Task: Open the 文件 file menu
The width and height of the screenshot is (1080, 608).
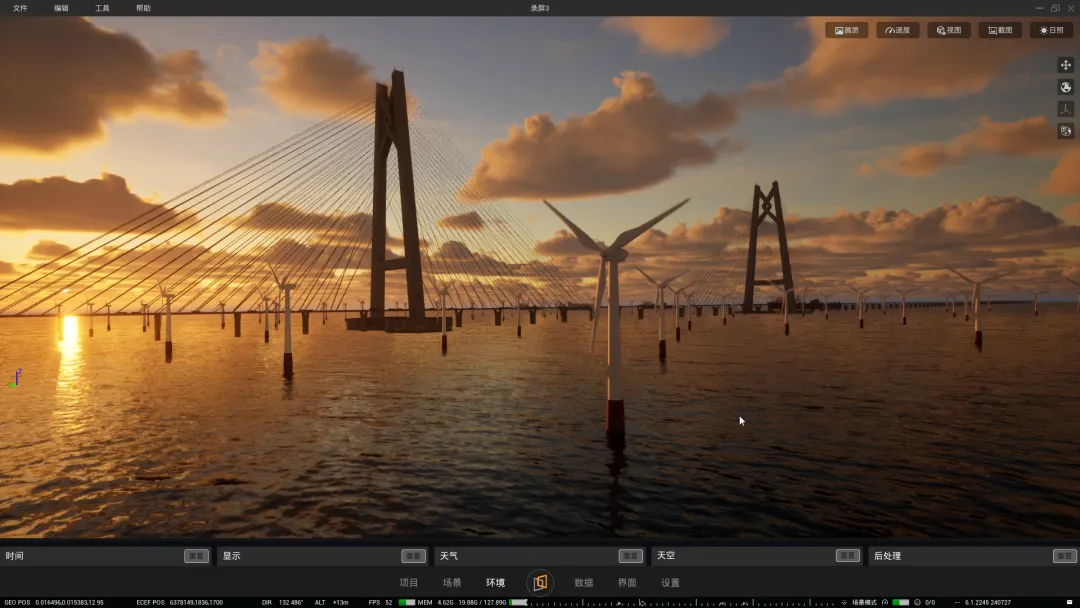Action: (x=20, y=8)
